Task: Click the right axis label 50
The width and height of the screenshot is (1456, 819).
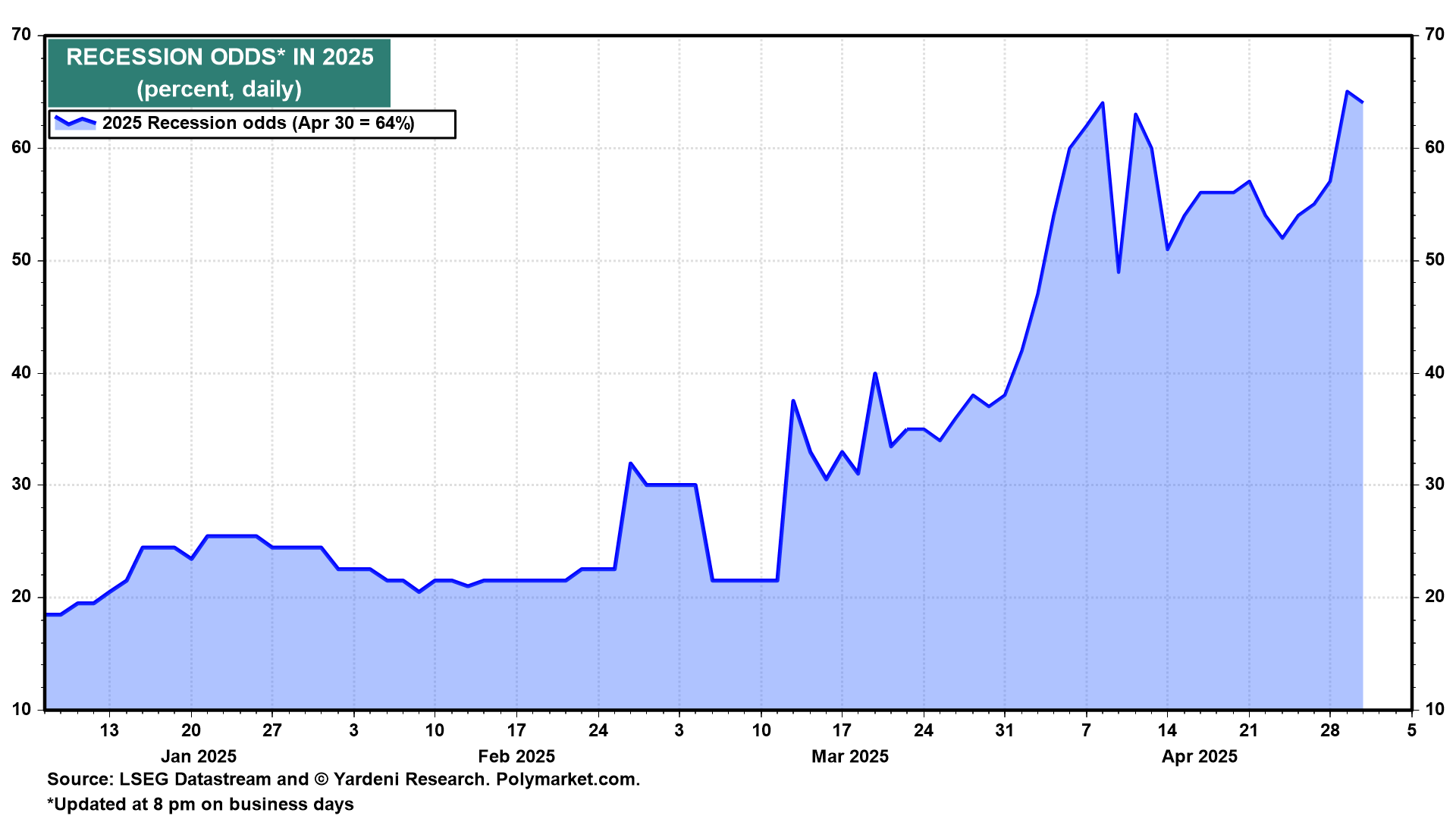Action: coord(1434,260)
